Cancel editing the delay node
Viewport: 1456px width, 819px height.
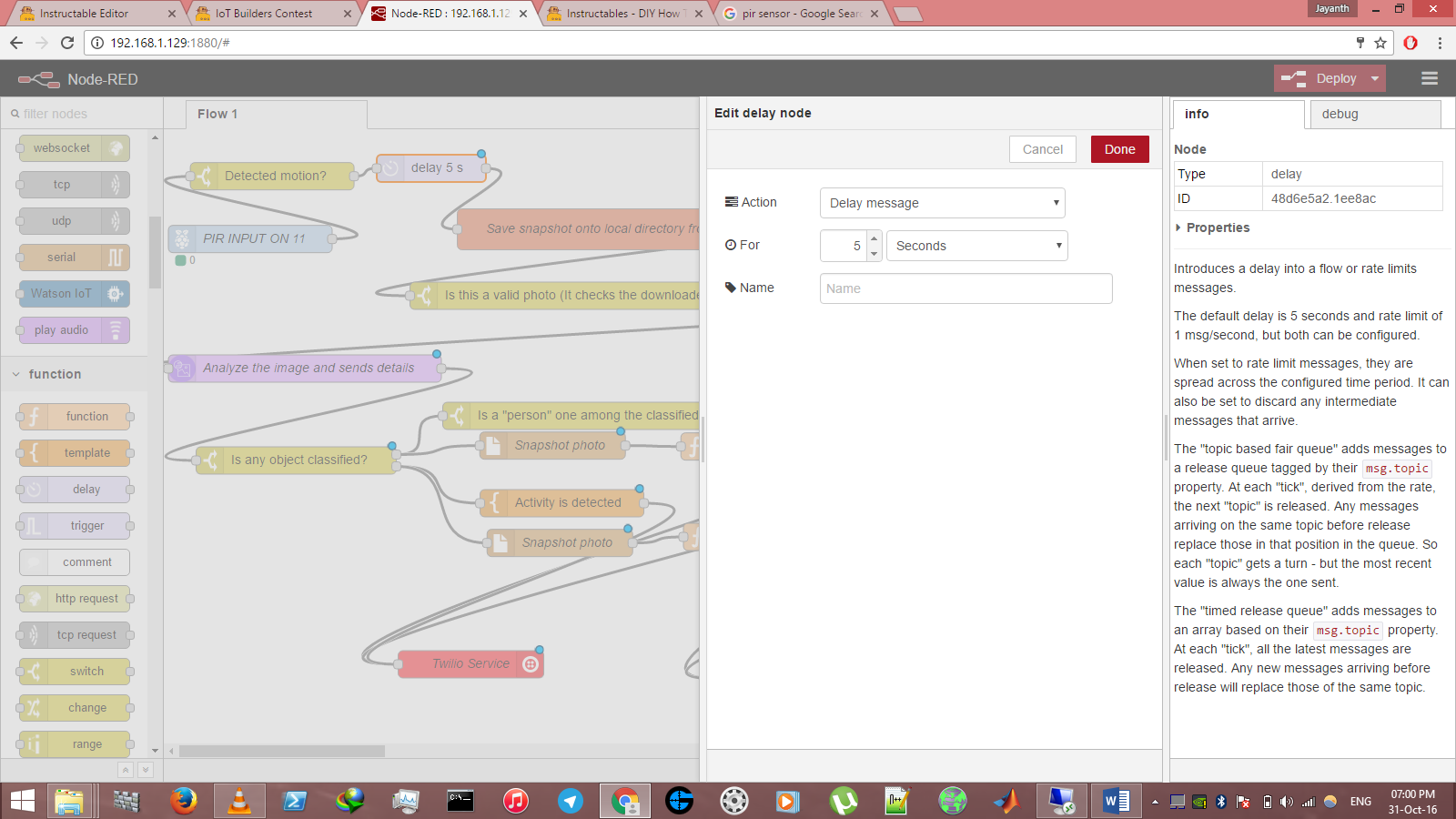coord(1042,148)
